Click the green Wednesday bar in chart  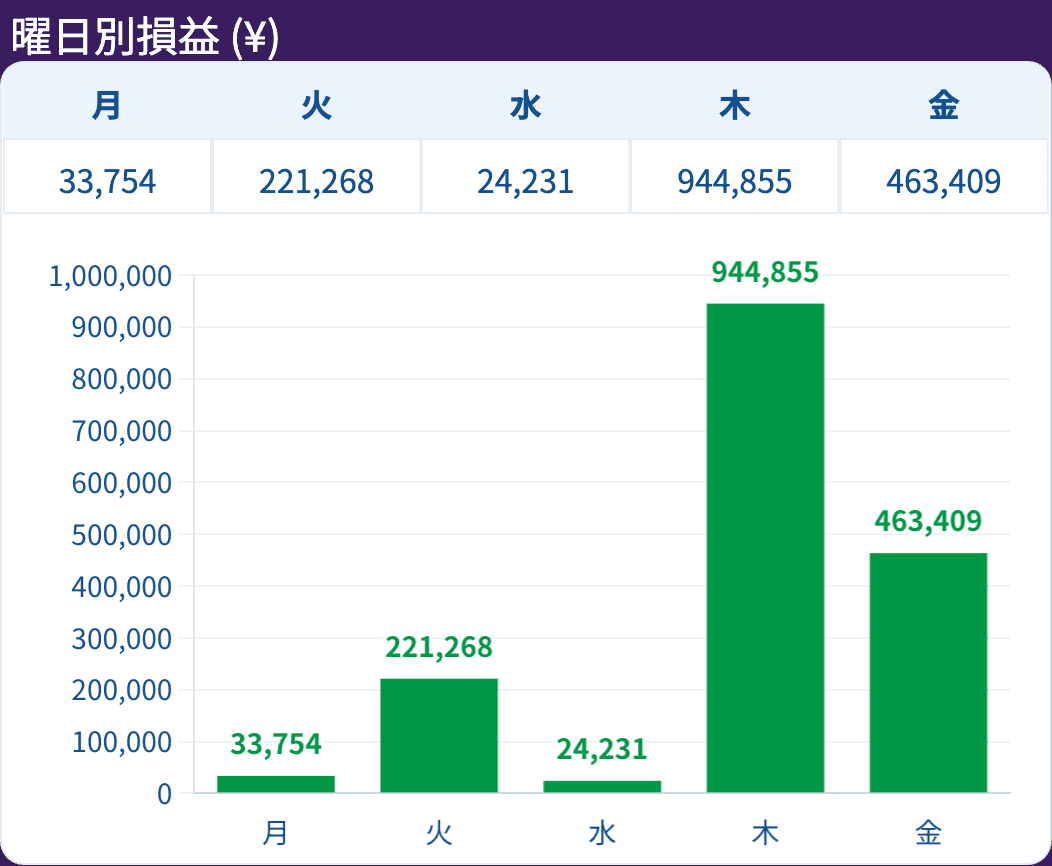click(602, 787)
